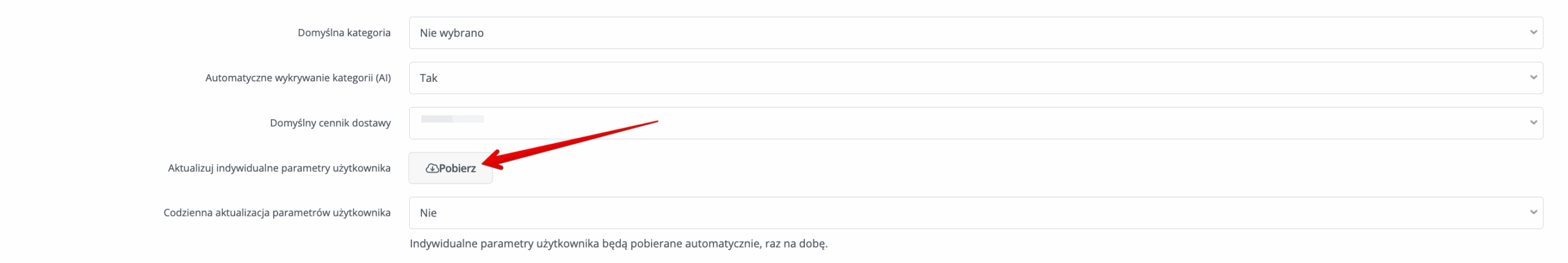Click the "Nie wybrano" selected value

[x=451, y=33]
